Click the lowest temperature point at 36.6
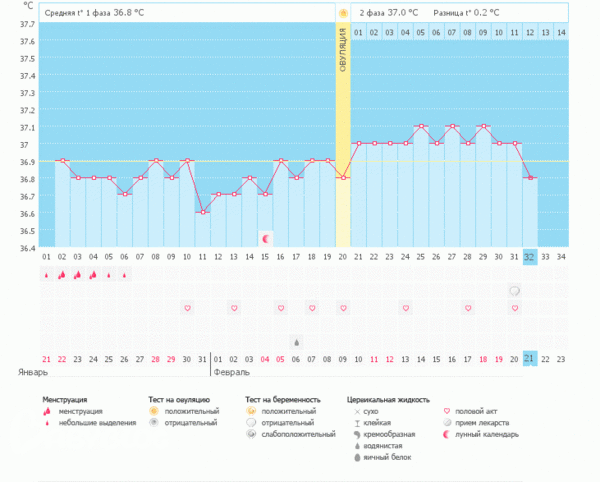Image resolution: width=600 pixels, height=482 pixels. (x=202, y=212)
